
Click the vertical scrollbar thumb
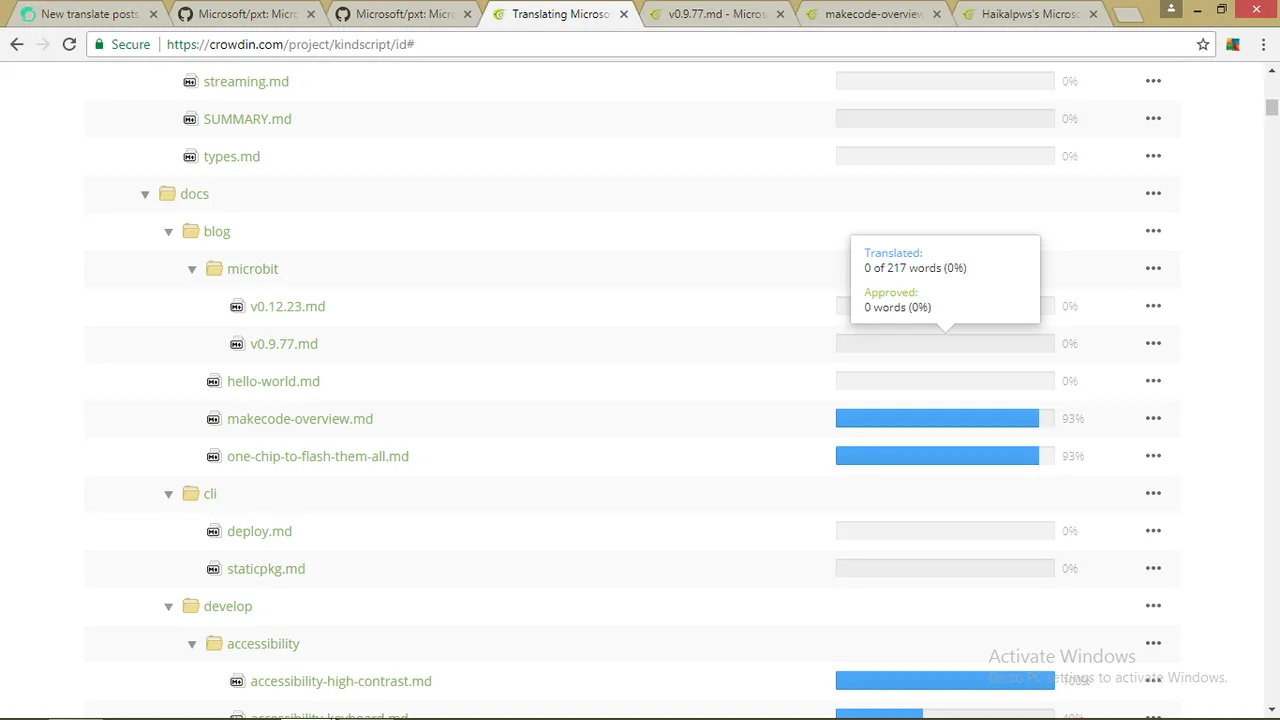[x=1272, y=107]
